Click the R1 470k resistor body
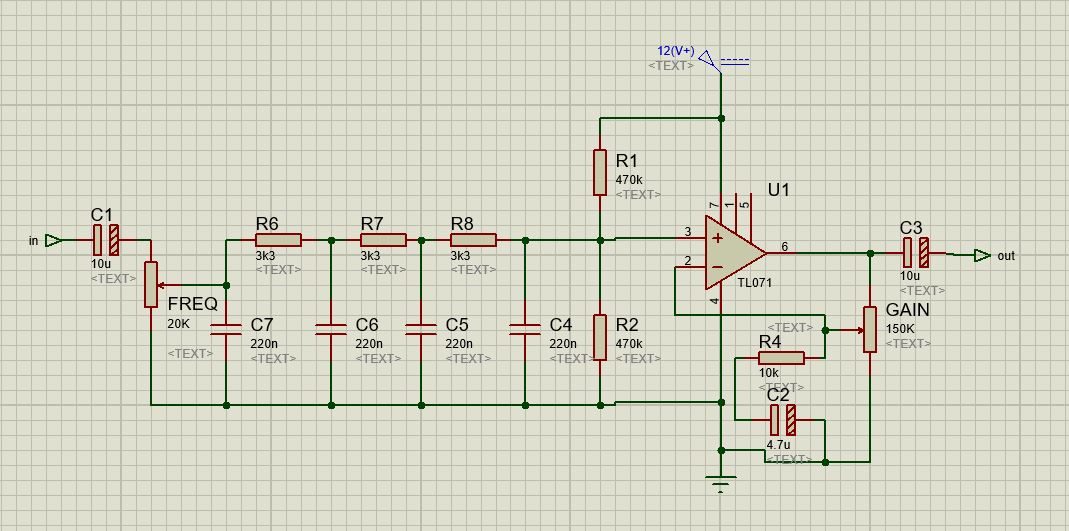Viewport: 1069px width, 531px height. click(600, 171)
